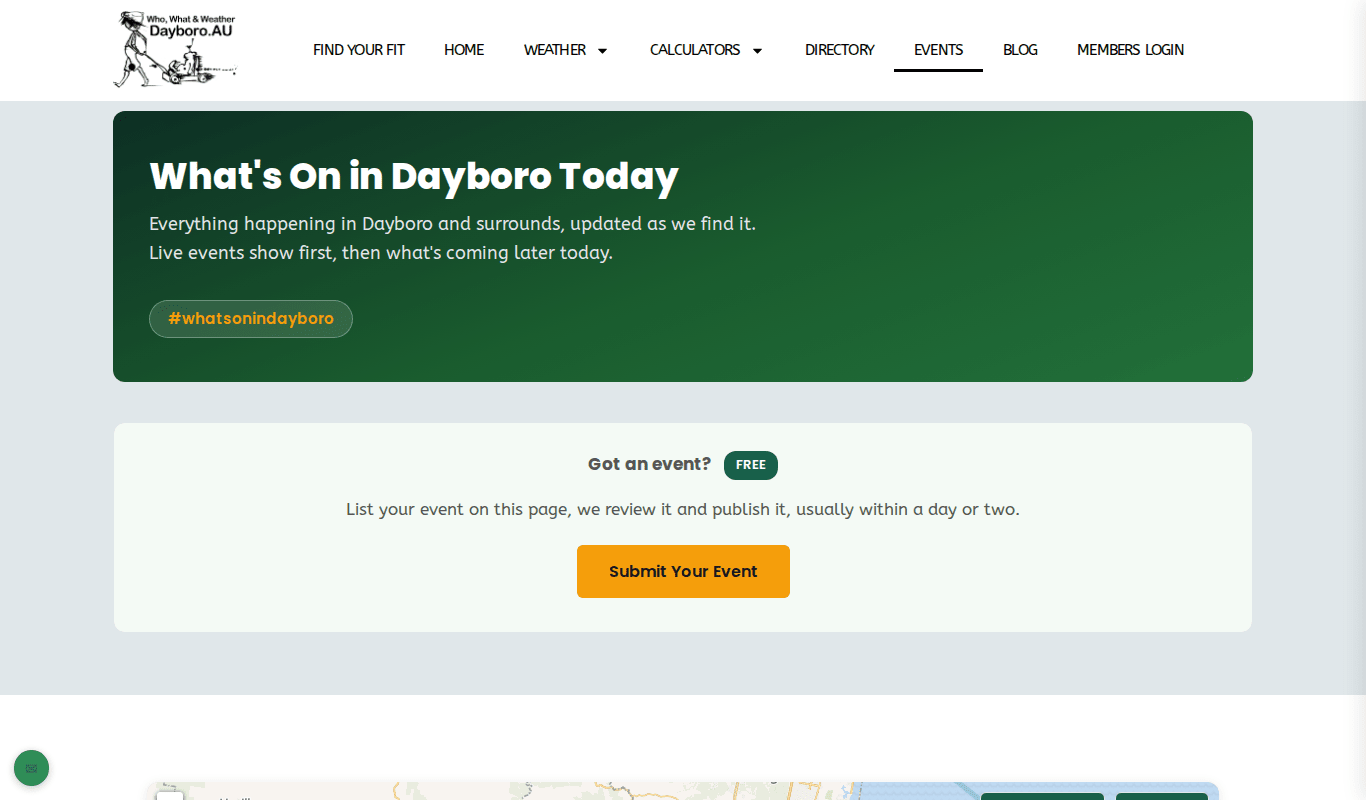Click the Submit Your Event button
Viewport: 1366px width, 800px height.
point(683,571)
